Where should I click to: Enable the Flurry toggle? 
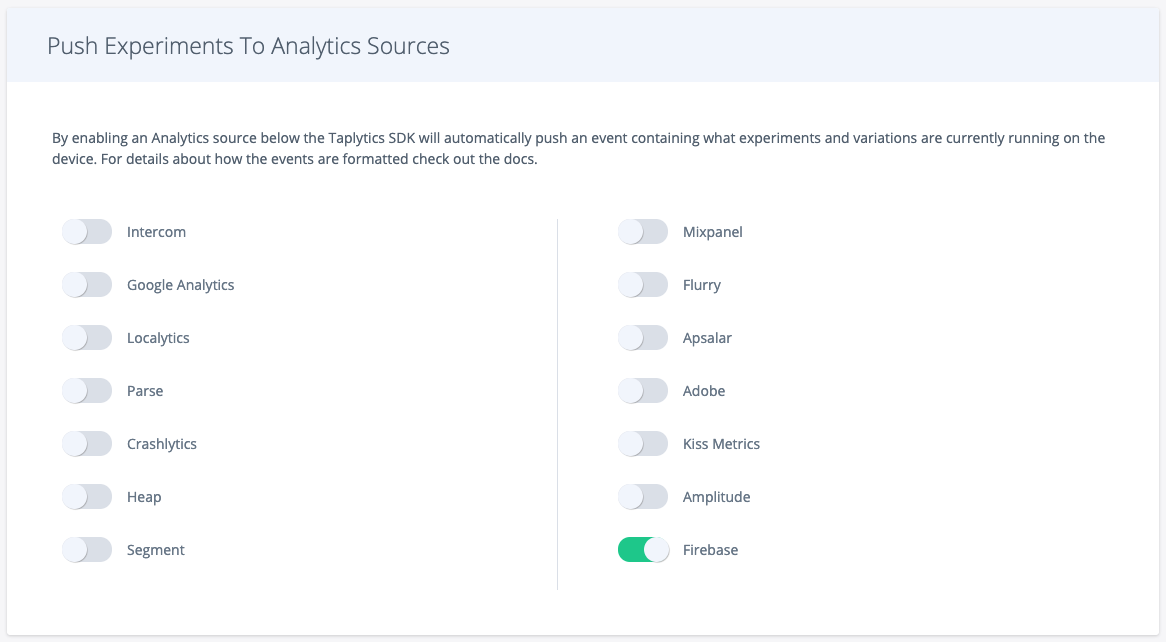643,284
